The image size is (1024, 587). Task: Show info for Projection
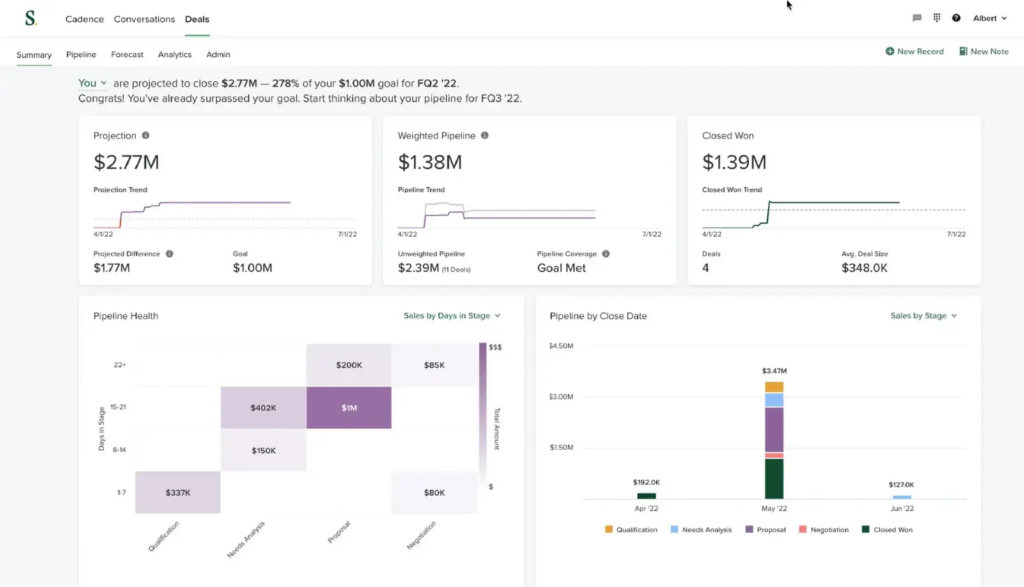[x=146, y=135]
